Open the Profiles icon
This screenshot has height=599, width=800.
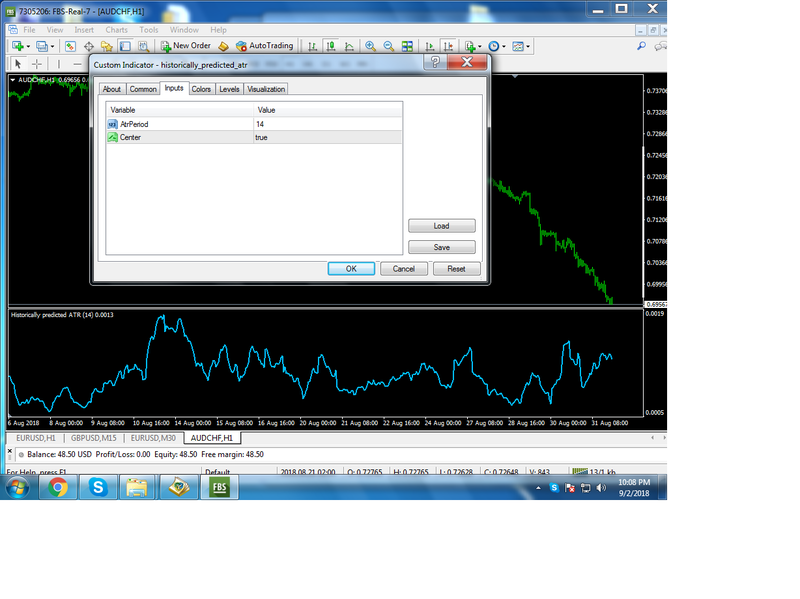[42, 46]
